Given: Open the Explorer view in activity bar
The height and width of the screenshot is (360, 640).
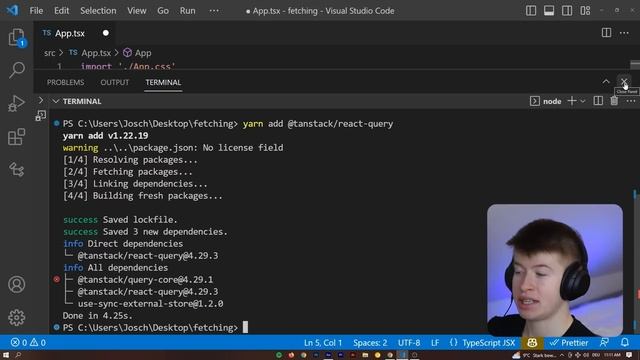Looking at the screenshot, I should pyautogui.click(x=16, y=38).
